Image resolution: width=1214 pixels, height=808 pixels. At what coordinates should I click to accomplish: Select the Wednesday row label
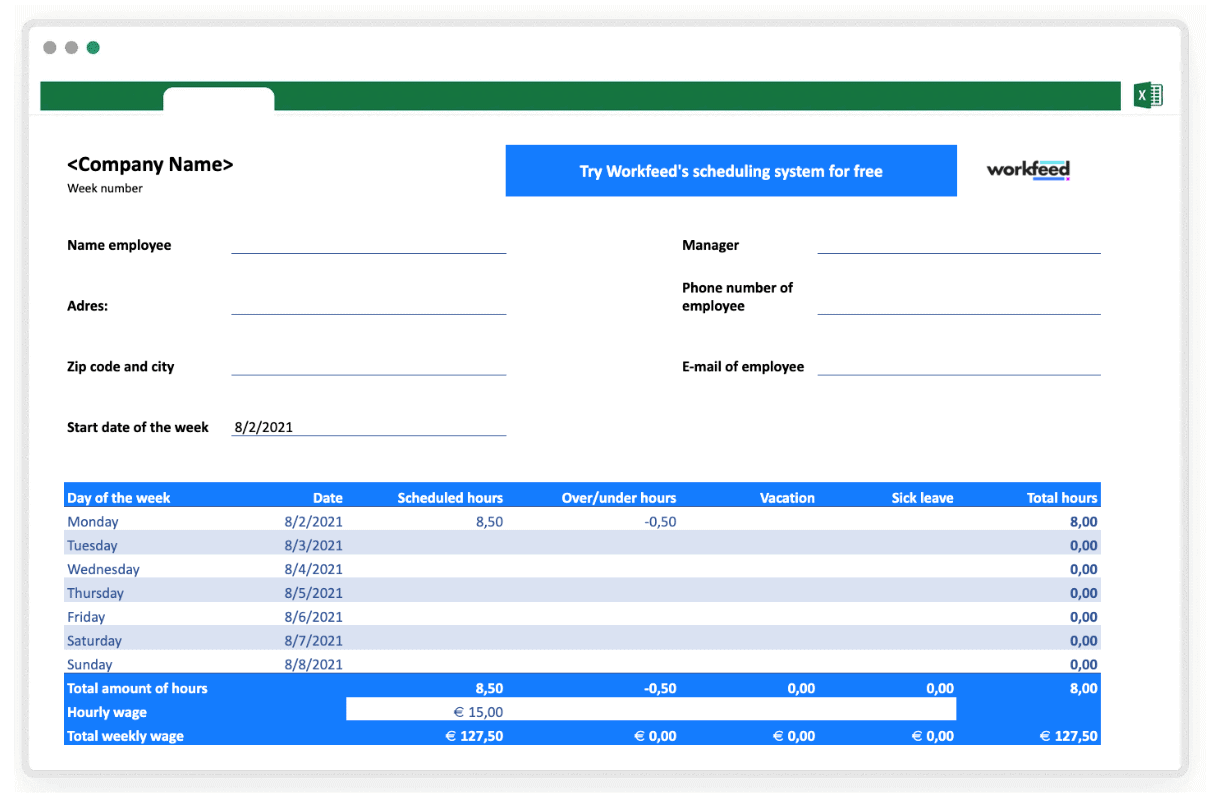point(103,569)
